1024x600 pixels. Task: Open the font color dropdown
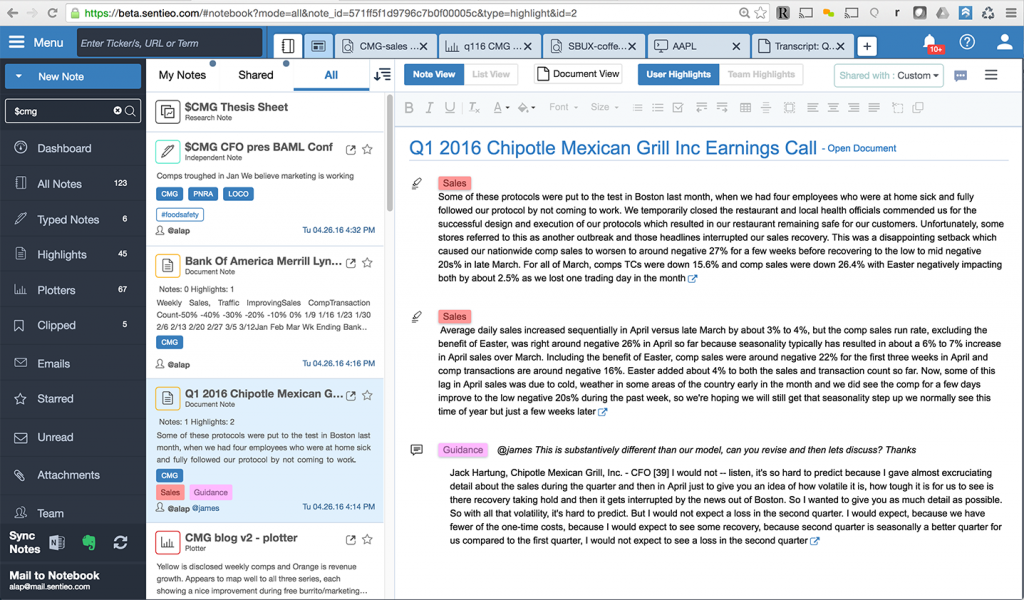pos(501,108)
